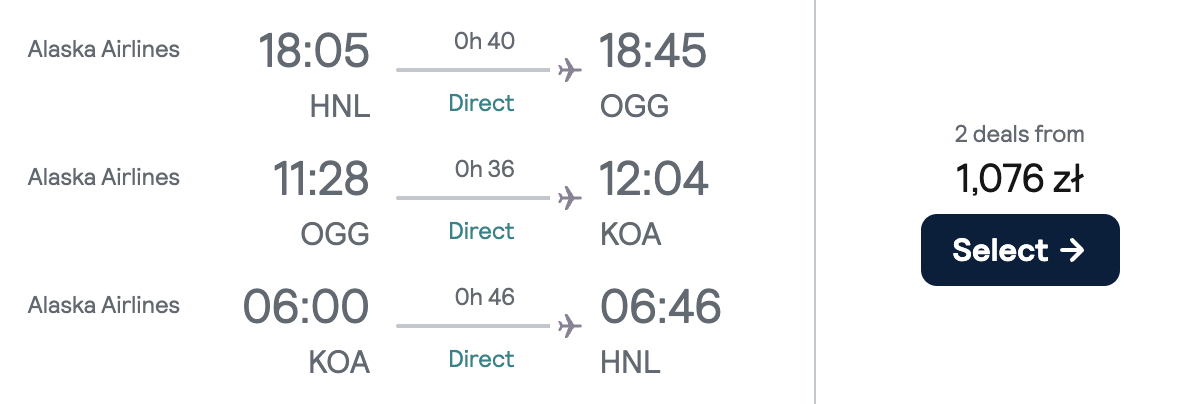This screenshot has width=1200, height=404.
Task: Click the Alaska Airlines label on first flight
Action: pos(104,49)
